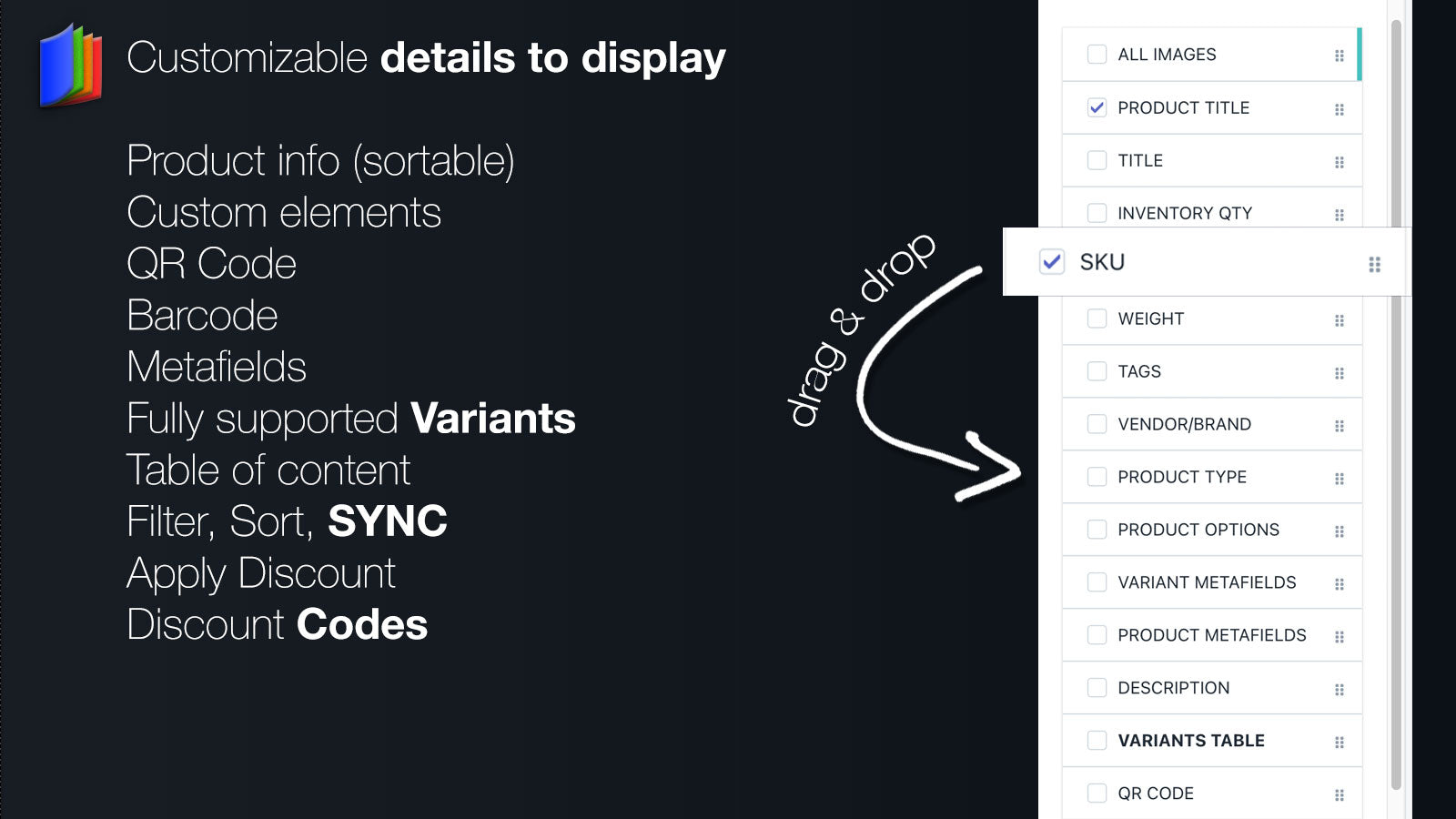The image size is (1456, 819).
Task: Check the PRODUCT OPTIONS checkbox
Action: [1097, 530]
